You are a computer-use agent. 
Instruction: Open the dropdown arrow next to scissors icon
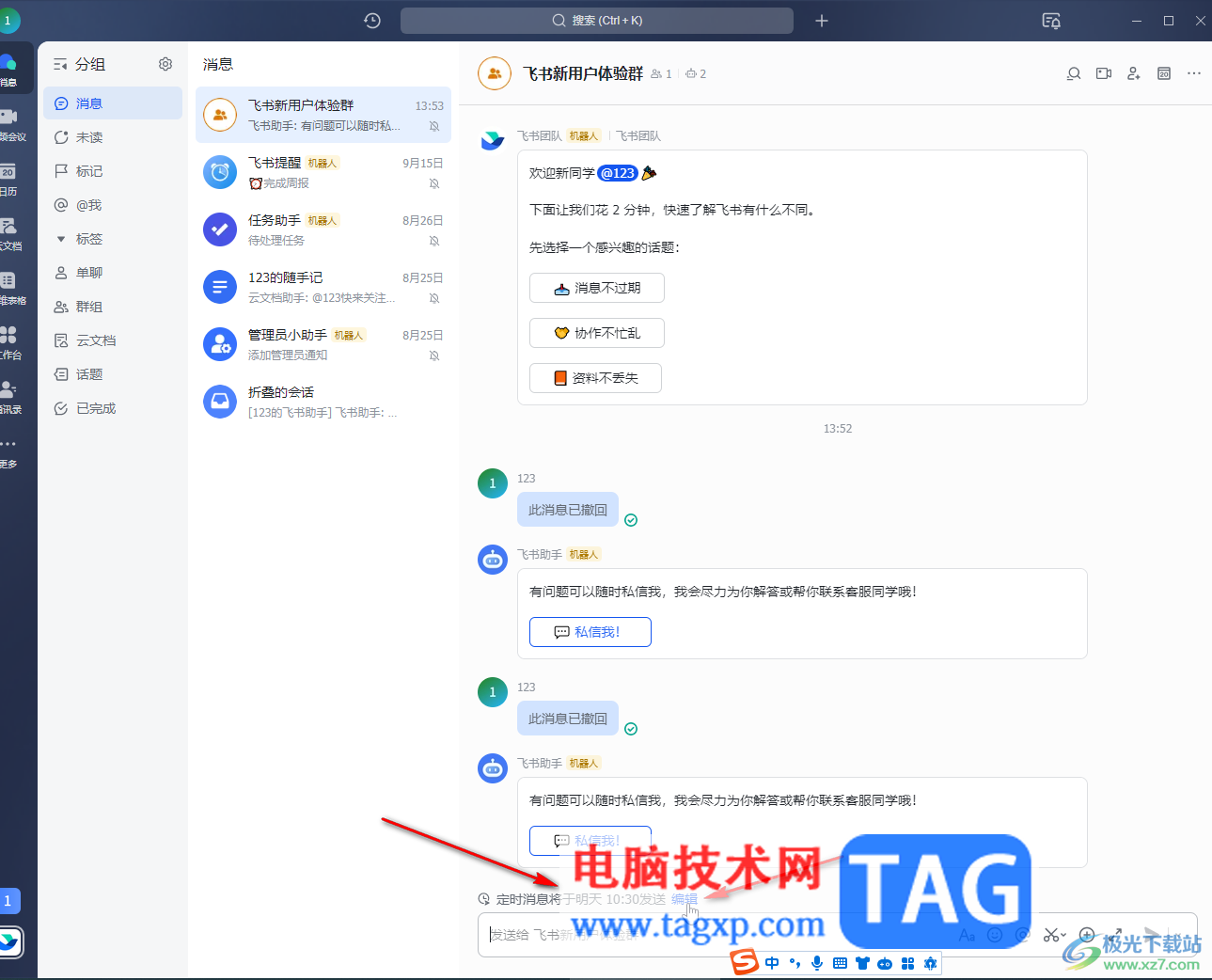click(1063, 935)
